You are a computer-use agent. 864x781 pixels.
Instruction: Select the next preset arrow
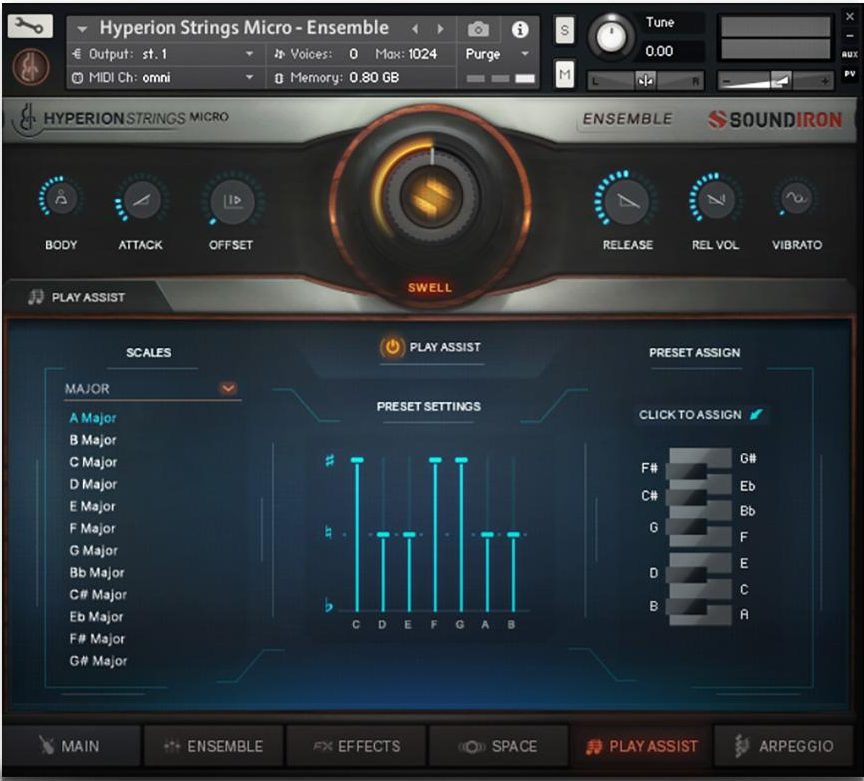(x=439, y=29)
